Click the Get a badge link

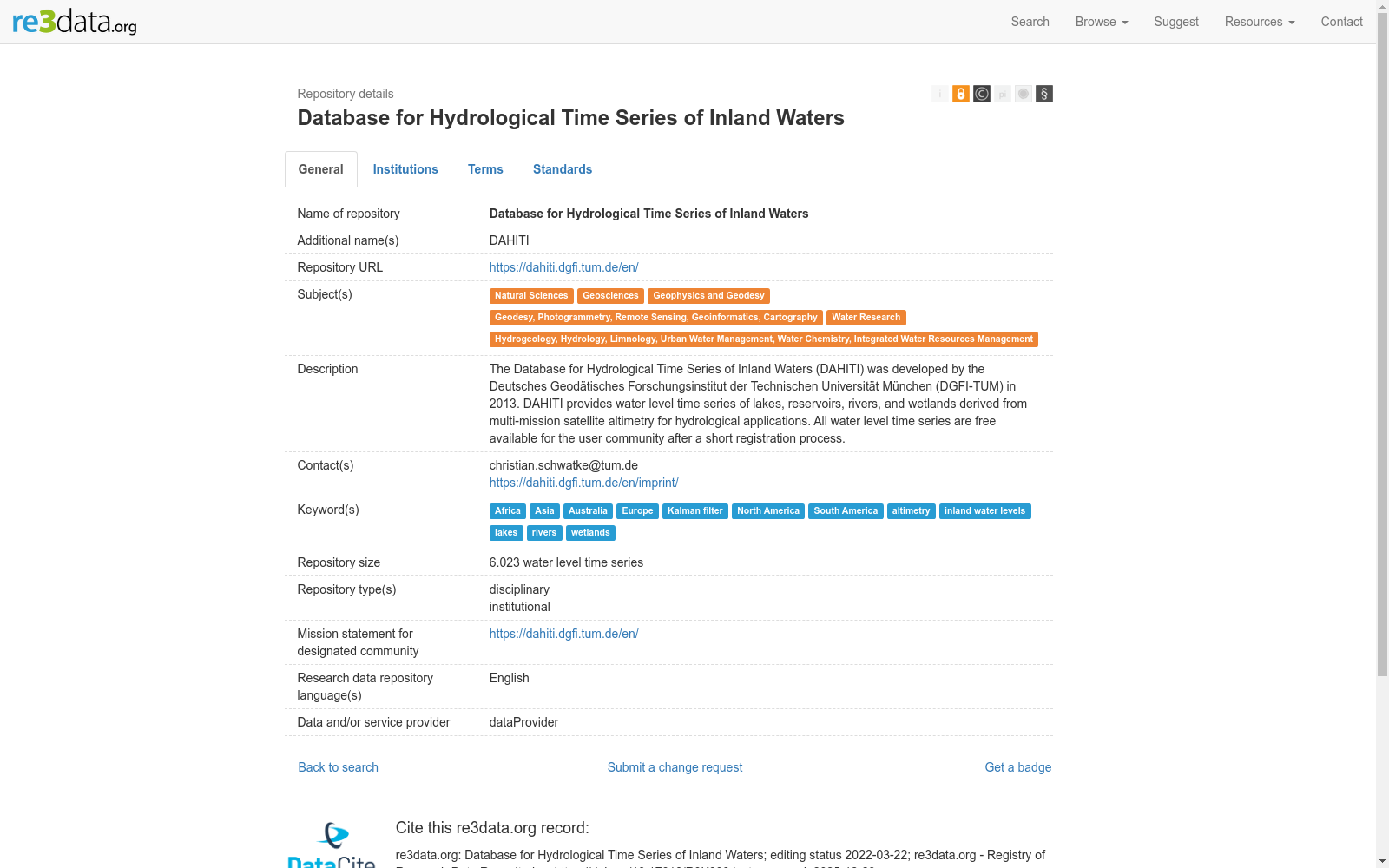tap(1017, 767)
